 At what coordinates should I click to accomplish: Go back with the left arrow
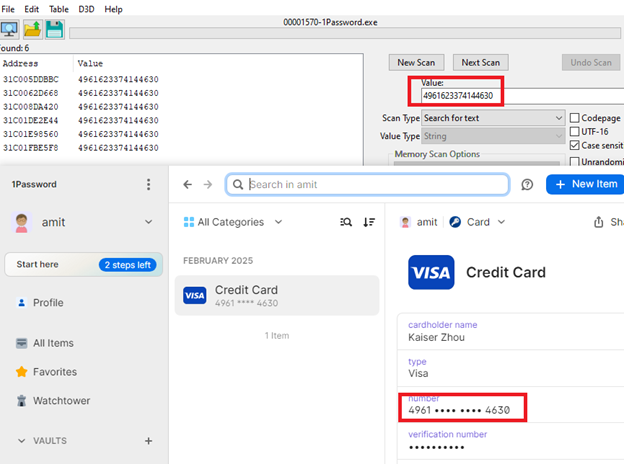(x=187, y=184)
